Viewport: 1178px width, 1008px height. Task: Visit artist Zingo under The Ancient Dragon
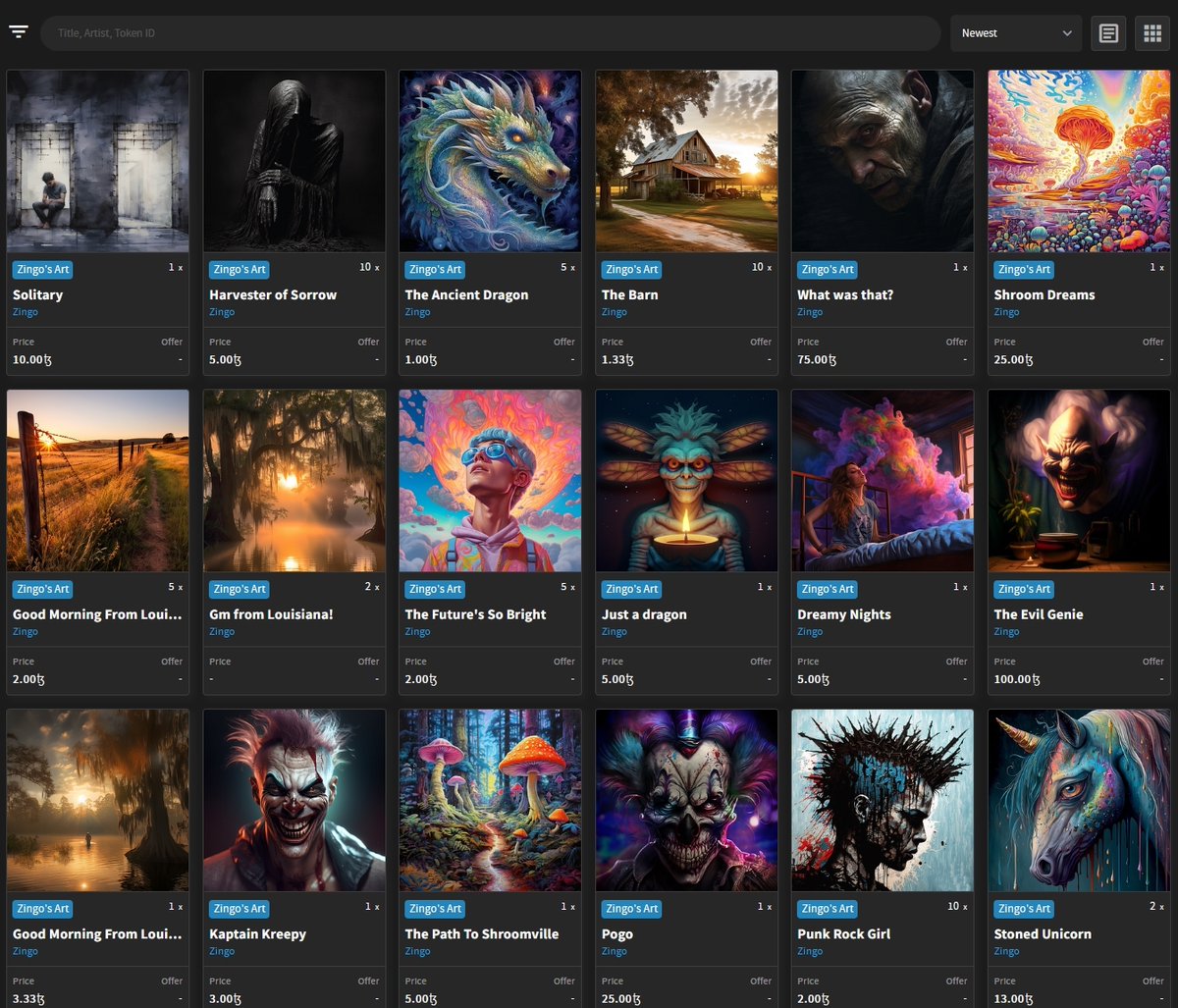pyautogui.click(x=418, y=312)
